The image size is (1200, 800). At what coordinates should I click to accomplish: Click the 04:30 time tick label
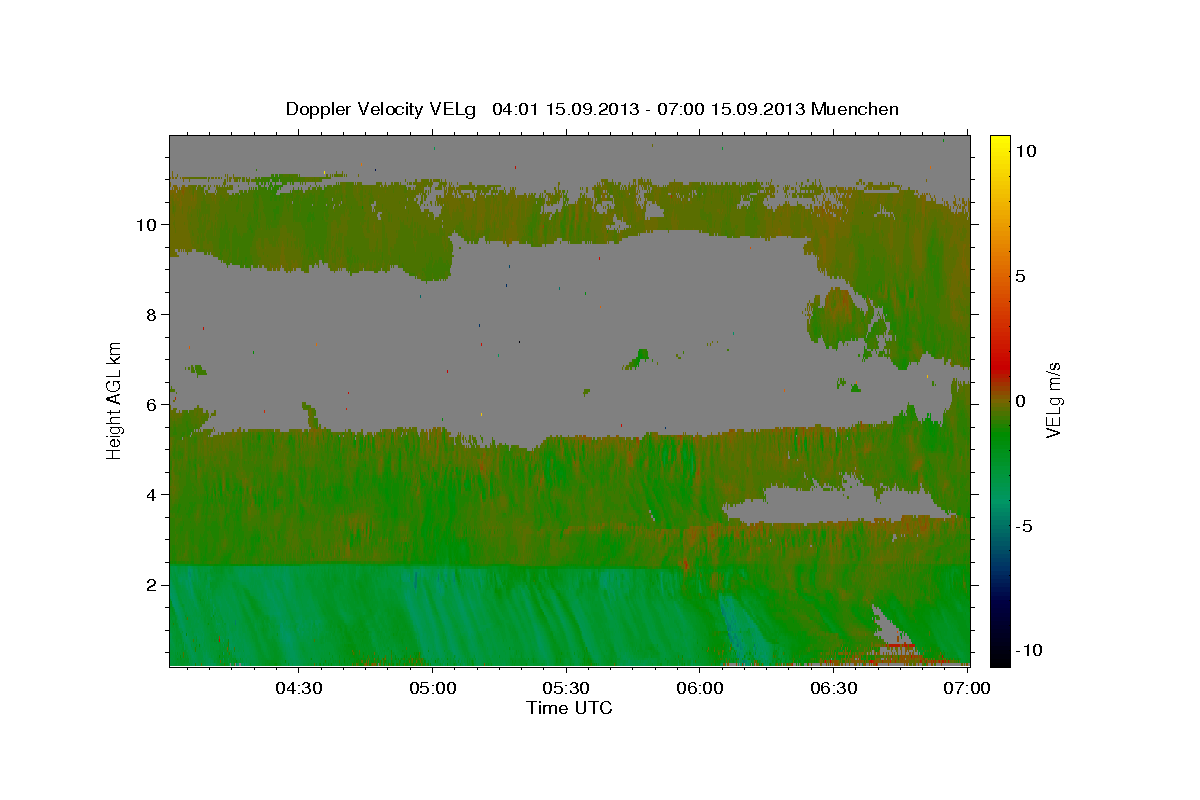point(298,687)
